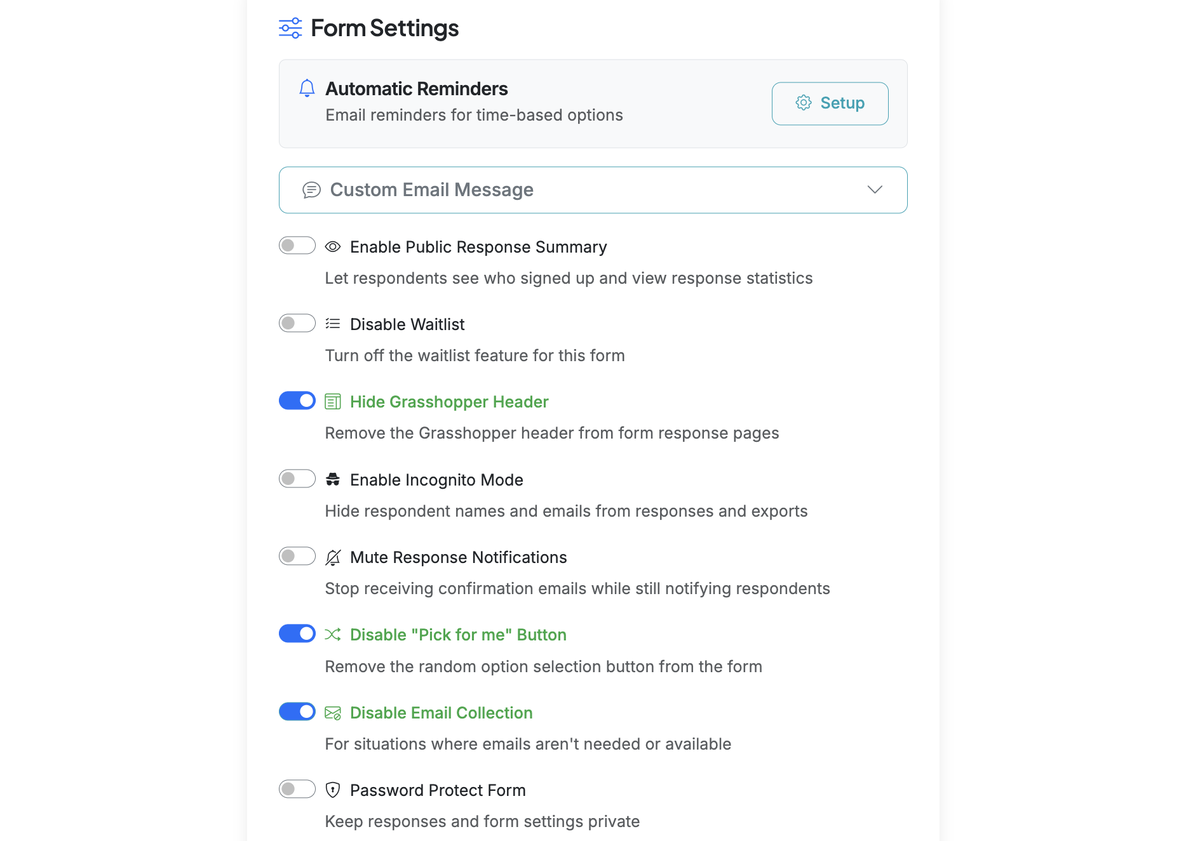This screenshot has height=841, width=1200.
Task: Enable the Public Response Summary toggle
Action: click(297, 244)
